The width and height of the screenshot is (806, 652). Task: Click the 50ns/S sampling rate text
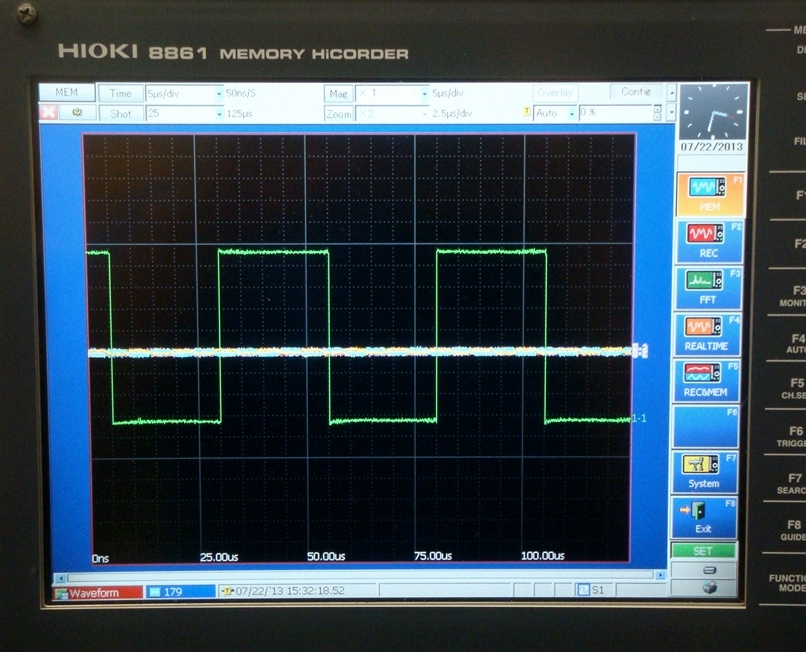pos(241,93)
